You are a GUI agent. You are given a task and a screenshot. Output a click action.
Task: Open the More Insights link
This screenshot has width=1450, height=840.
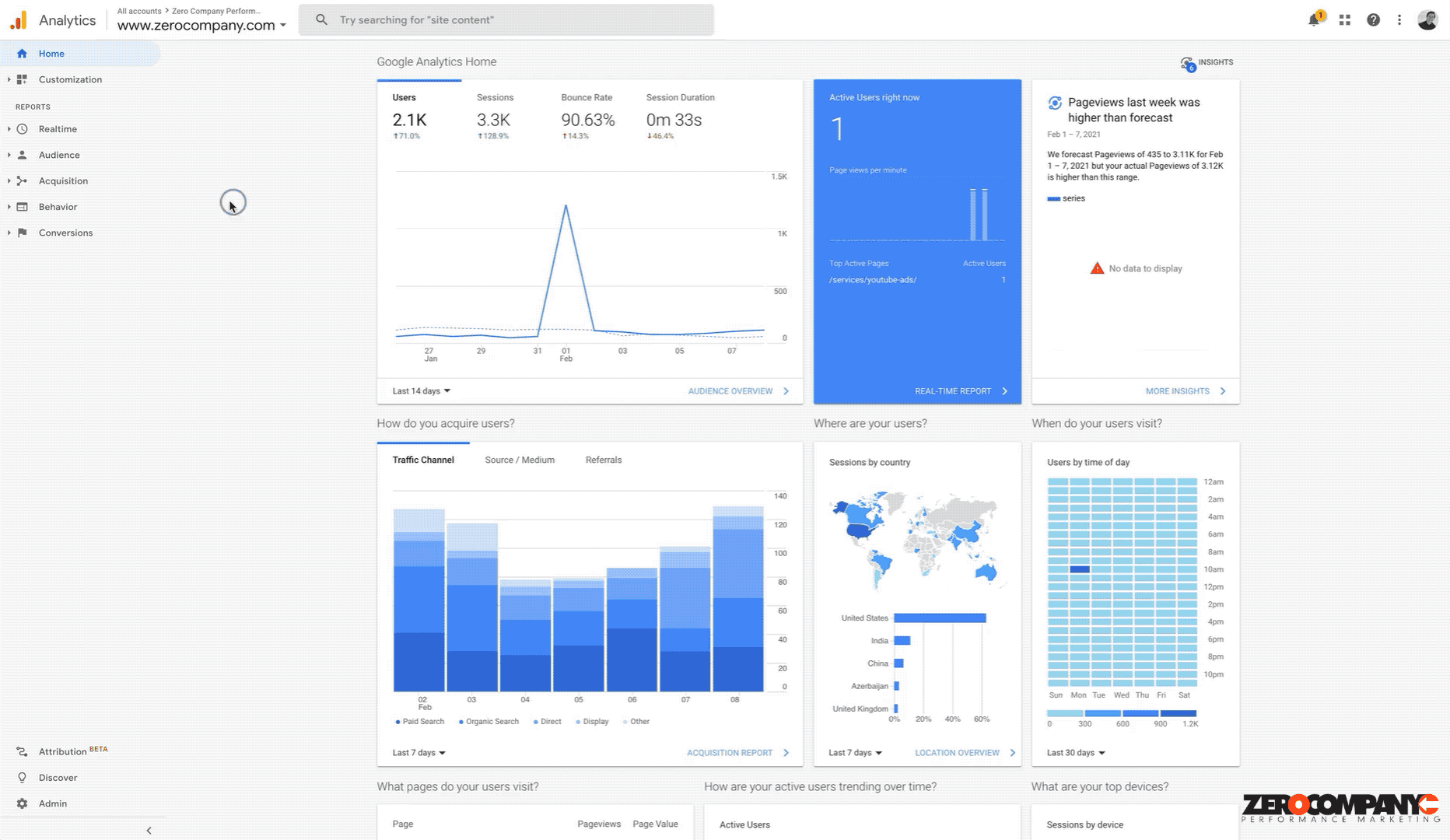tap(1186, 391)
